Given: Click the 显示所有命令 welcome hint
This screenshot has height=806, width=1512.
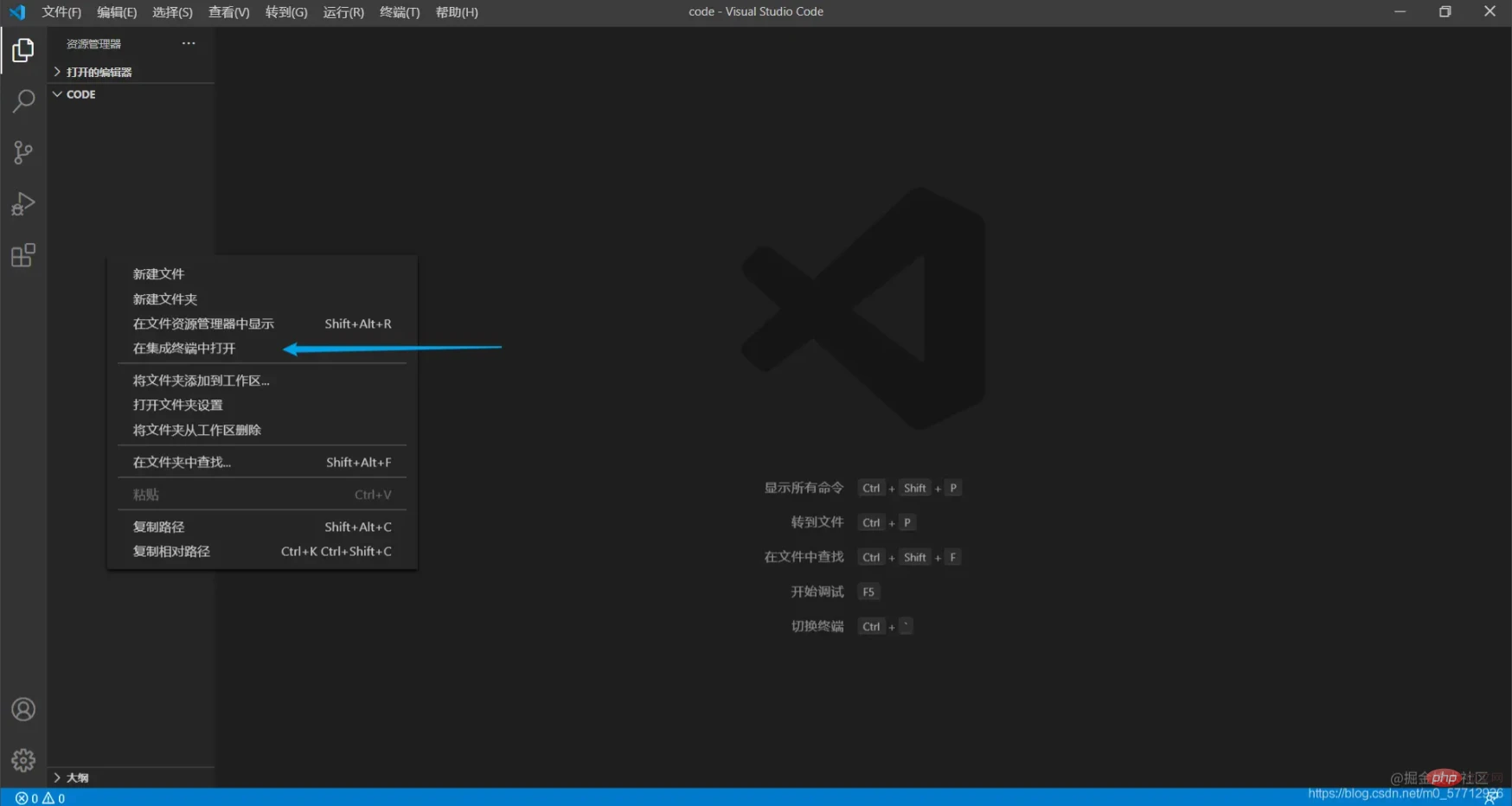Looking at the screenshot, I should click(x=804, y=488).
